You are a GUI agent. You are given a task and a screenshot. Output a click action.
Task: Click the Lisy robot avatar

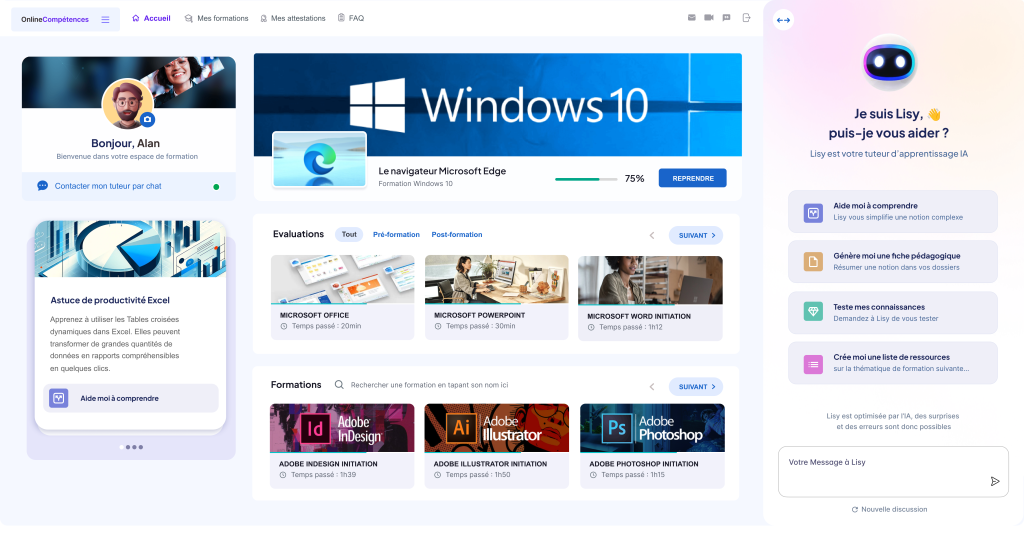[x=889, y=63]
